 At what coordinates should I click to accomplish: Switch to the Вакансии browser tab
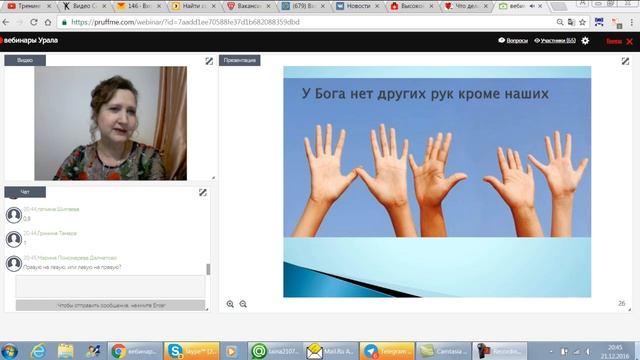click(248, 6)
